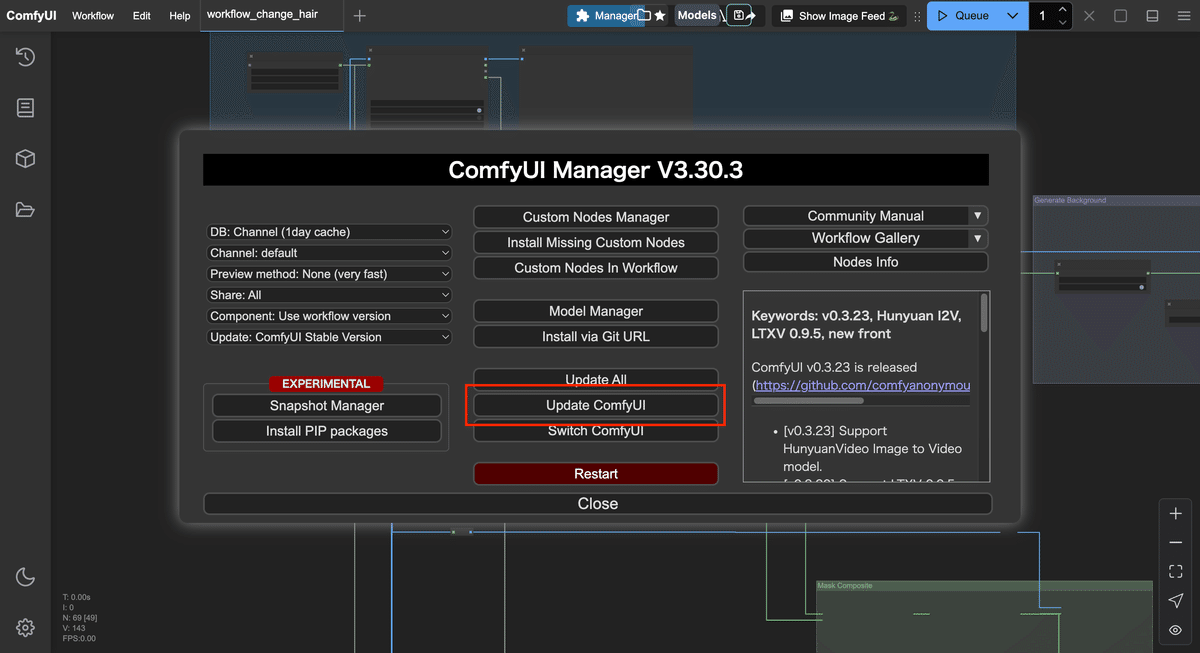Open Component: Use workflow version dropdown

click(330, 316)
